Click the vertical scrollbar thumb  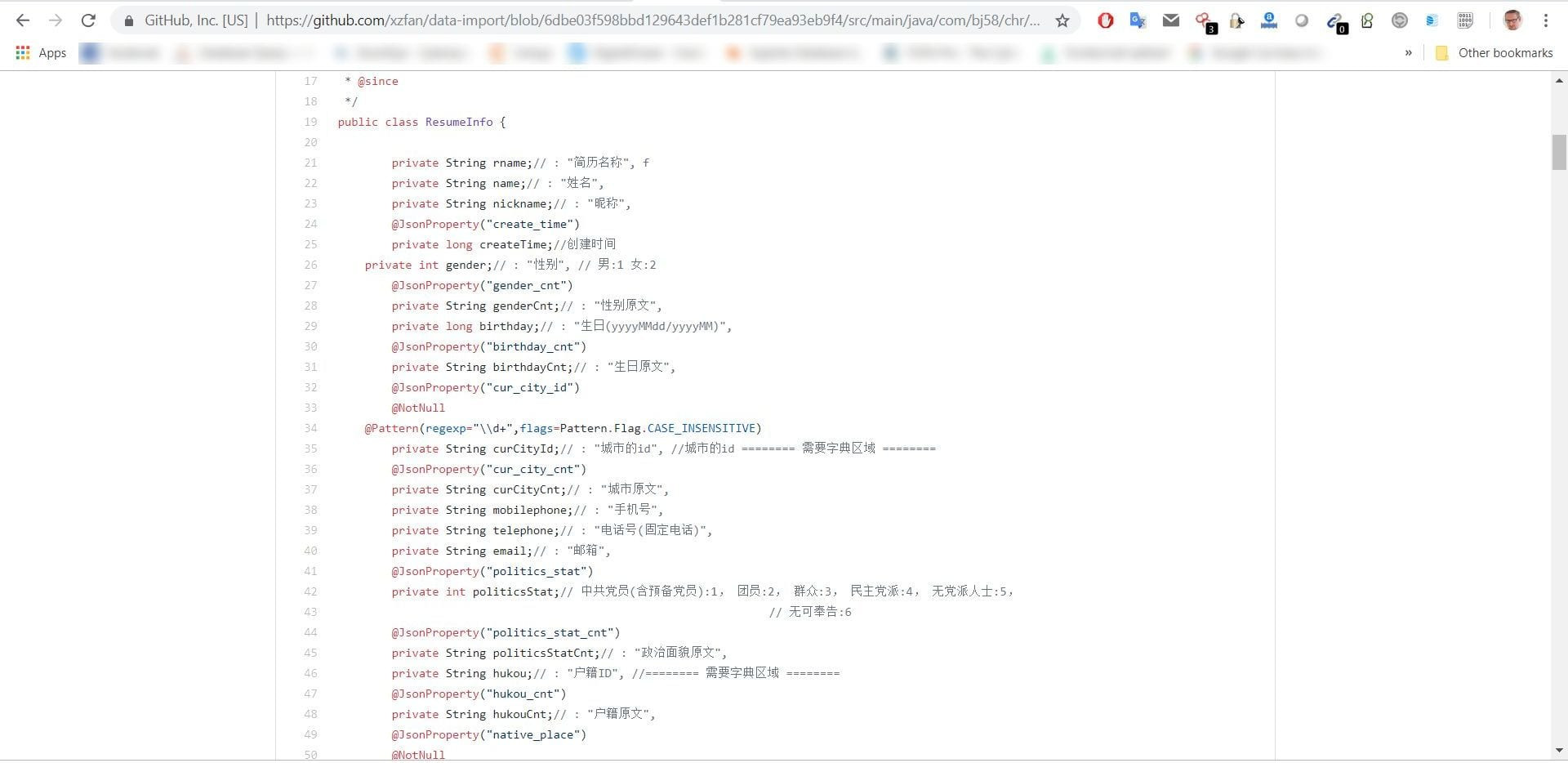coord(1559,152)
